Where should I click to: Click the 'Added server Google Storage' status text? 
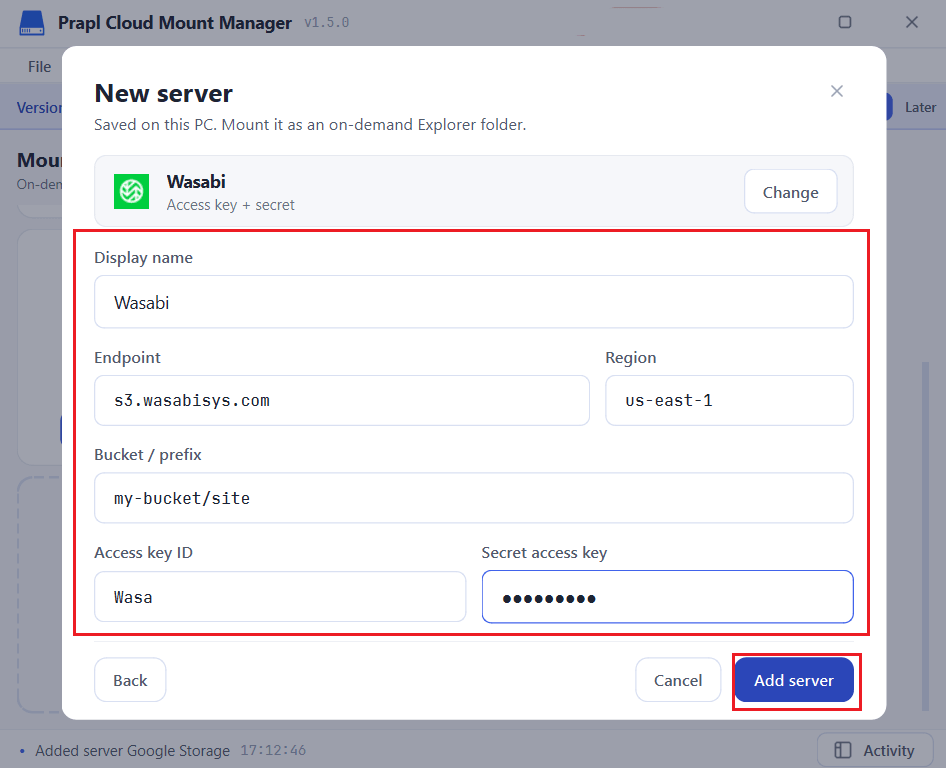[132, 751]
